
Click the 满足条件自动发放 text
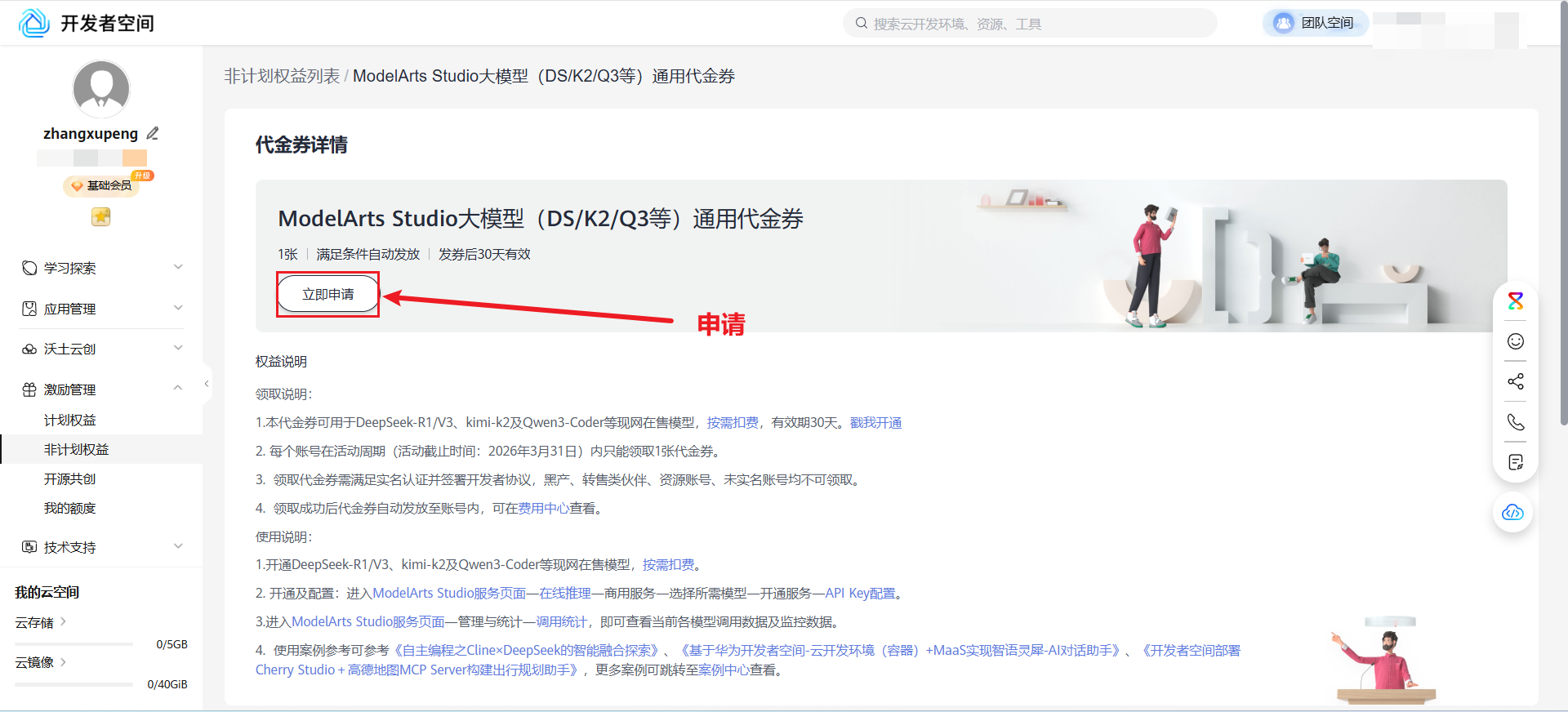point(368,254)
